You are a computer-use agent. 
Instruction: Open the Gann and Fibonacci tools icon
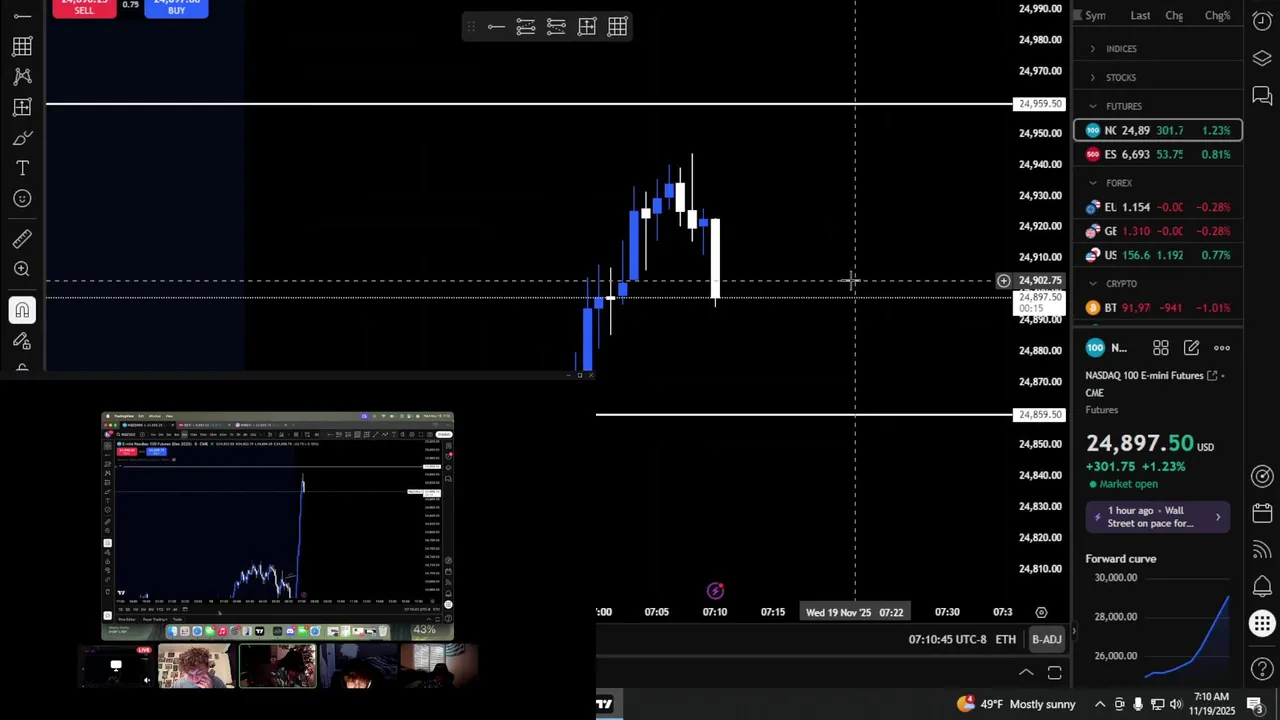pos(22,46)
